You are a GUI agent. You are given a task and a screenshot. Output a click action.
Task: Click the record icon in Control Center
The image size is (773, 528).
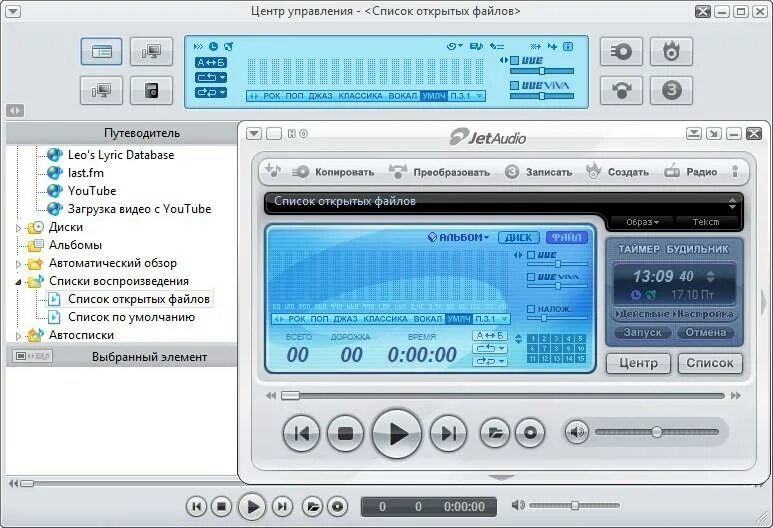pyautogui.click(x=671, y=90)
